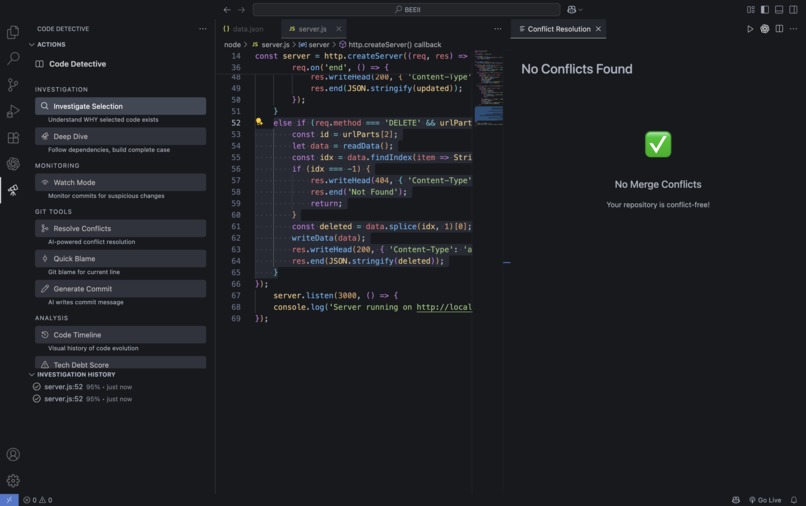
Task: Show code actions lightbulb on line 52
Action: click(x=259, y=122)
